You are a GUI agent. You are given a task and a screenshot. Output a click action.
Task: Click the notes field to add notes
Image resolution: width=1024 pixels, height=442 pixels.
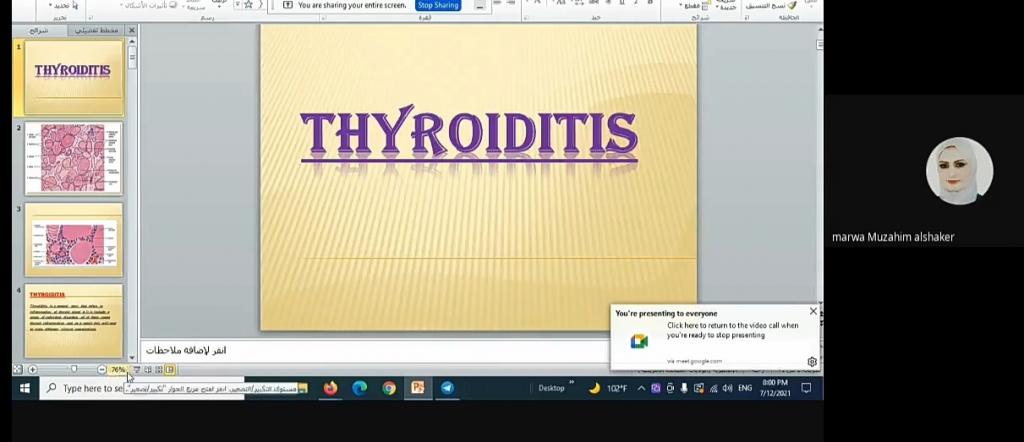[370, 350]
